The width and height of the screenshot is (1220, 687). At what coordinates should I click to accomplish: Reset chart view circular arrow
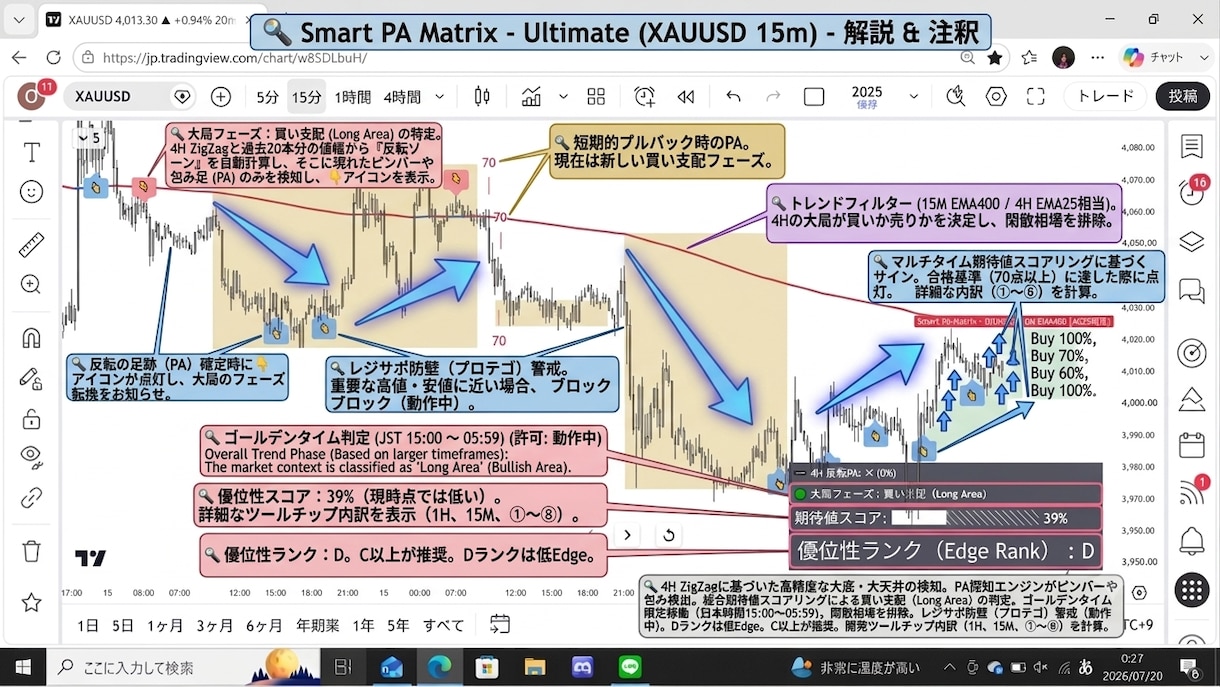pos(668,535)
